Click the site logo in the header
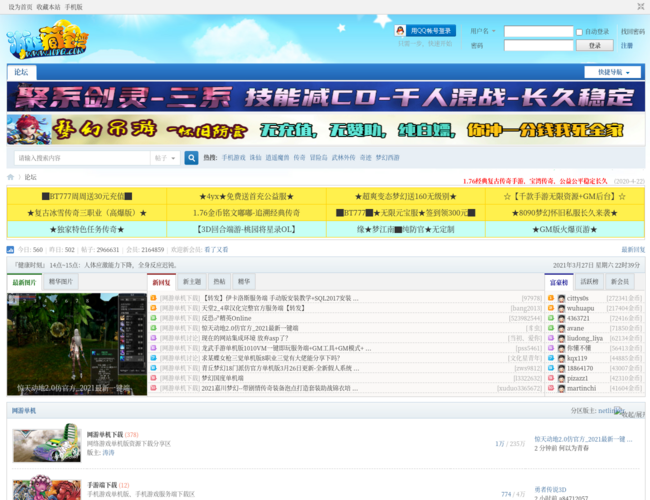Viewport: 650px width, 500px height. pos(47,39)
